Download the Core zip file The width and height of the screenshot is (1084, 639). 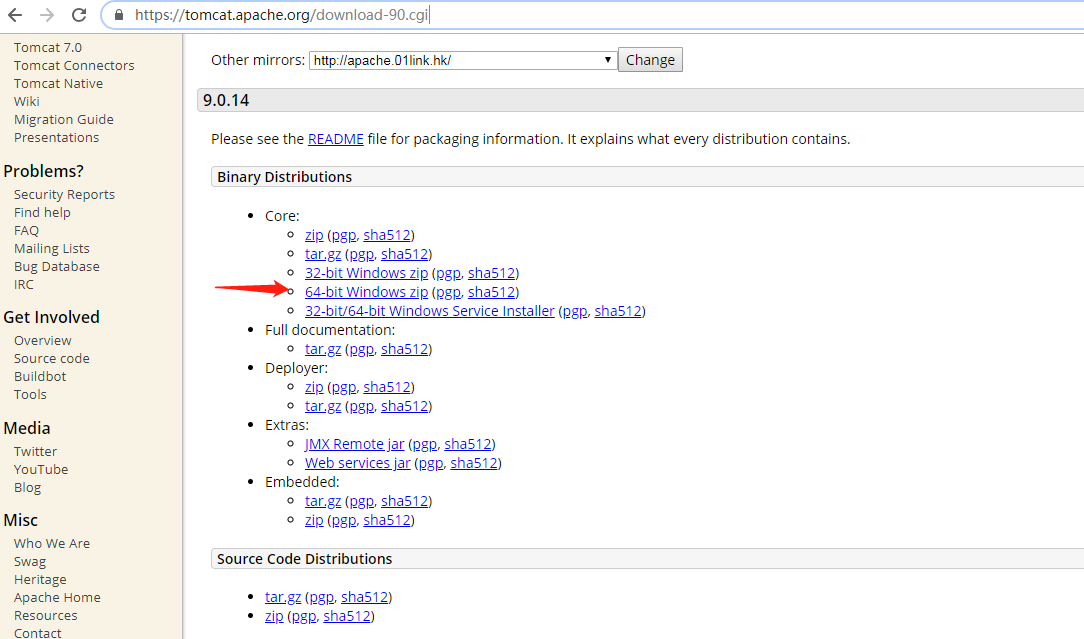tap(314, 235)
